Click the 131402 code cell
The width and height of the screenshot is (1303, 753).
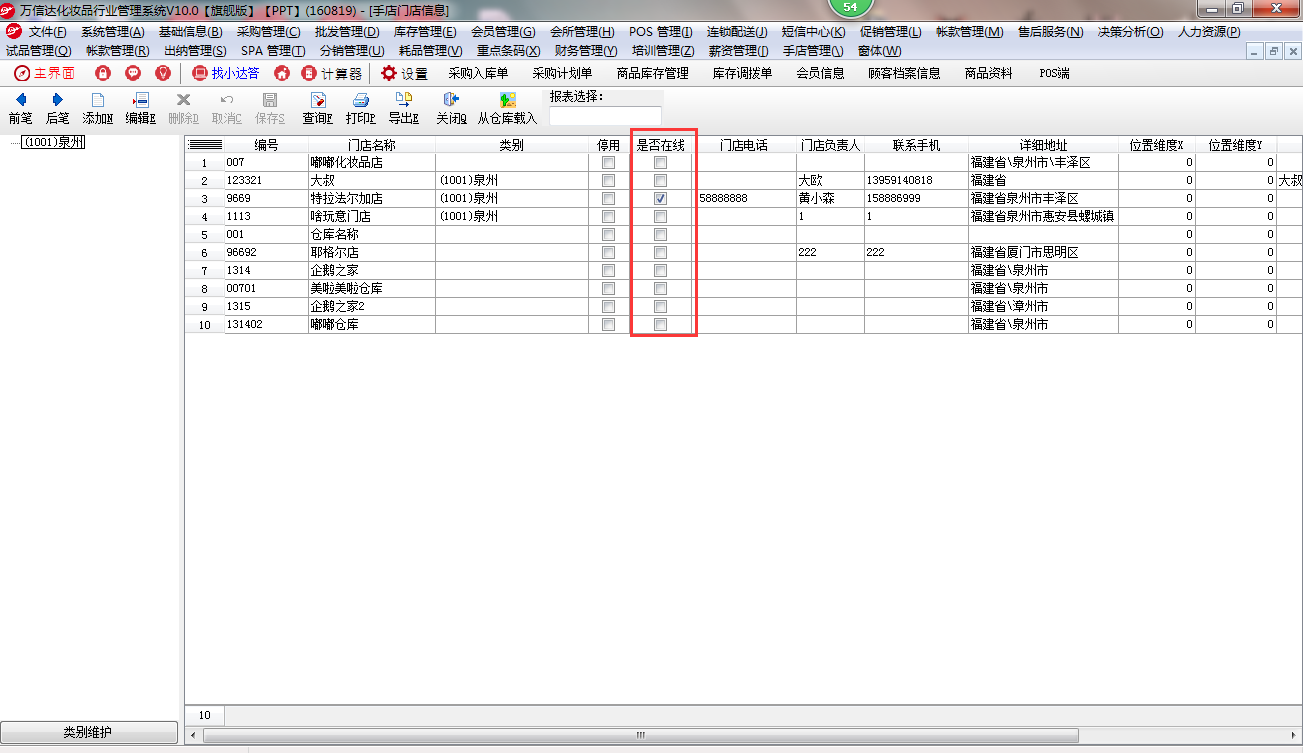tap(266, 325)
